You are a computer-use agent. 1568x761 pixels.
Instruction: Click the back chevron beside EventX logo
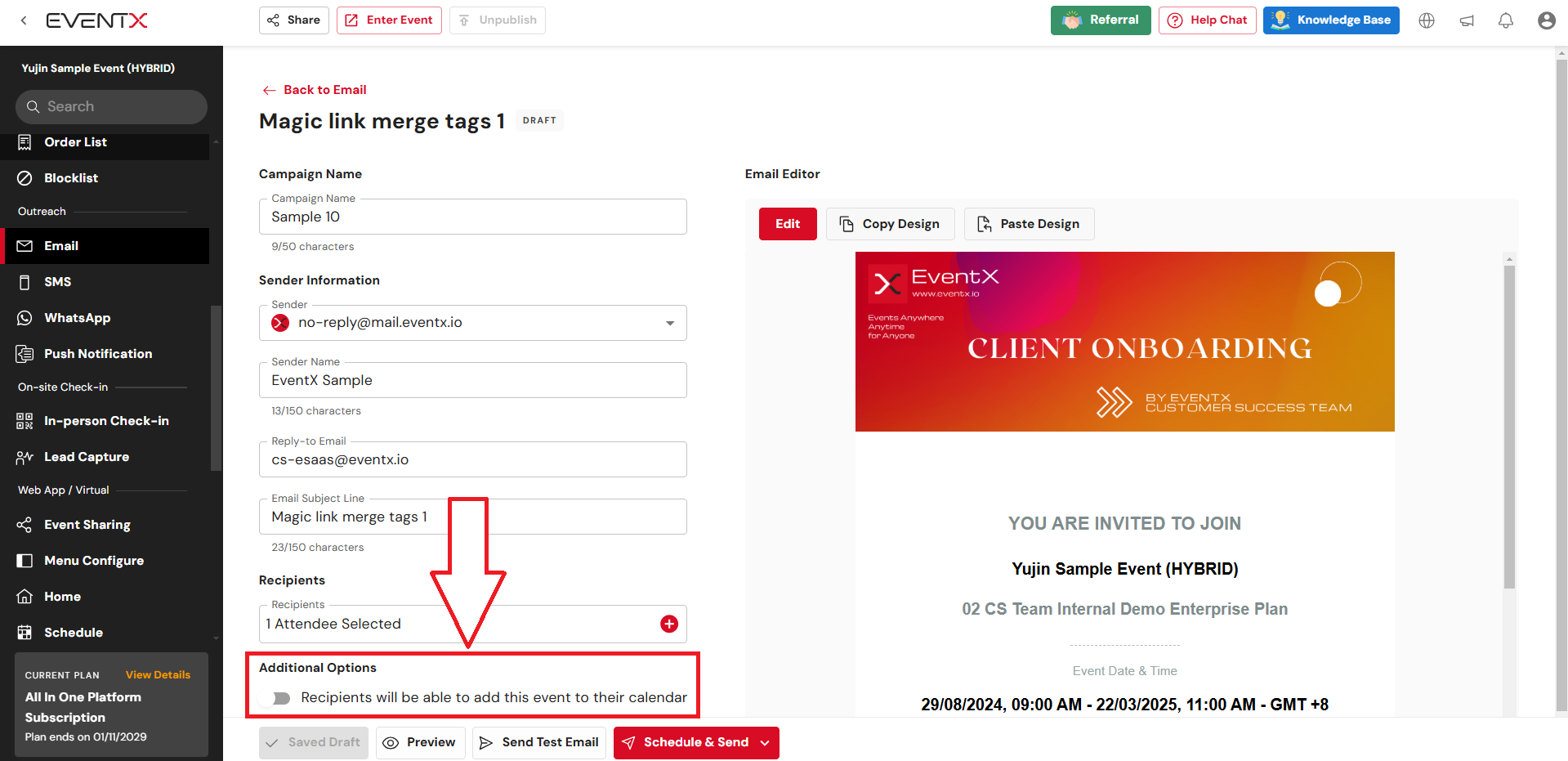[24, 20]
